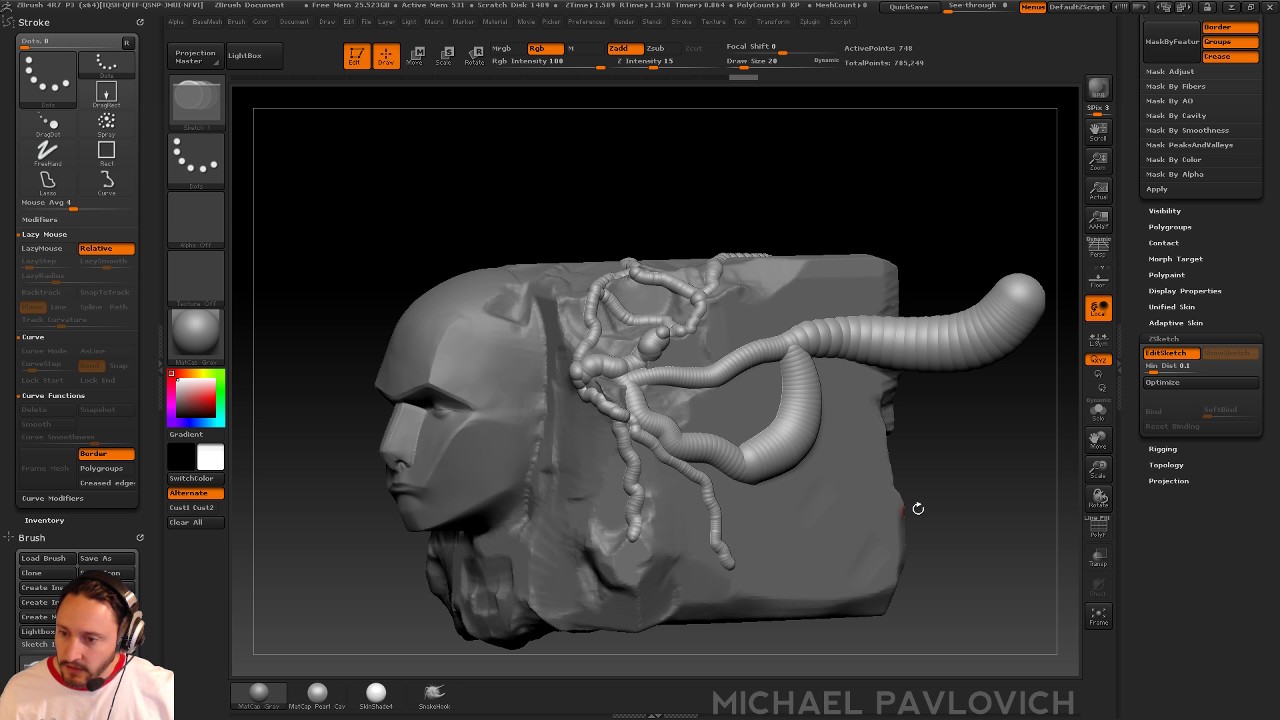Open the Transform menu
The width and height of the screenshot is (1280, 720).
773,21
